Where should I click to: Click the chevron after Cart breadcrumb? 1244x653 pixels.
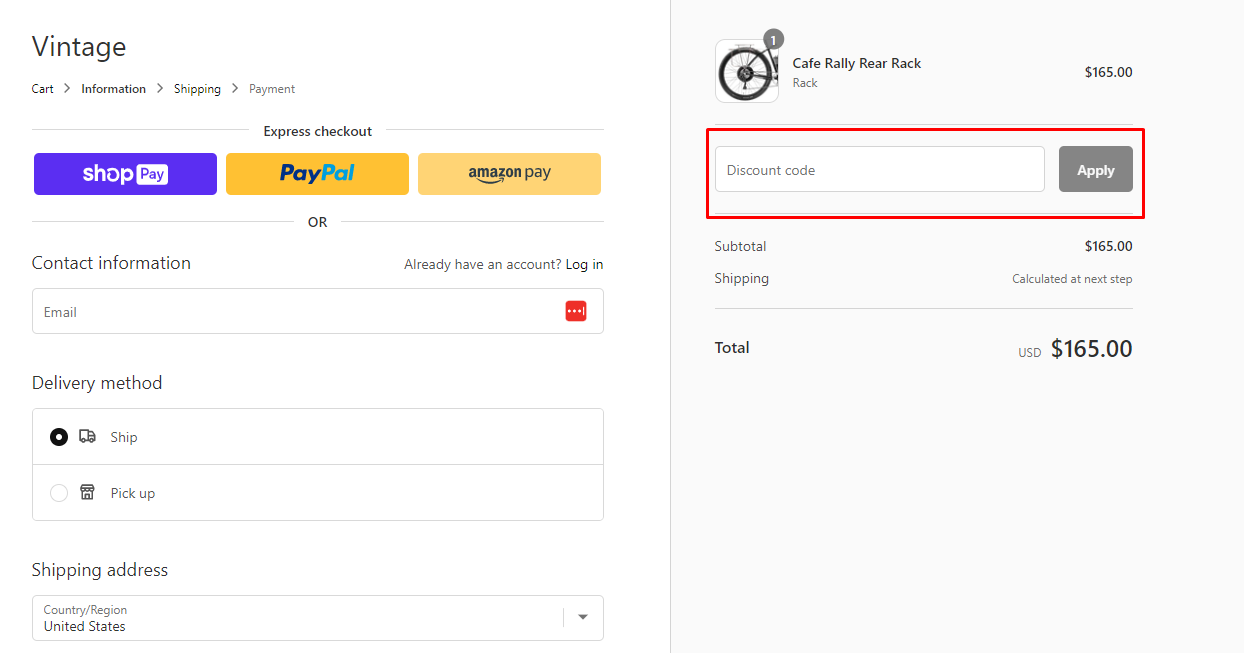(67, 89)
